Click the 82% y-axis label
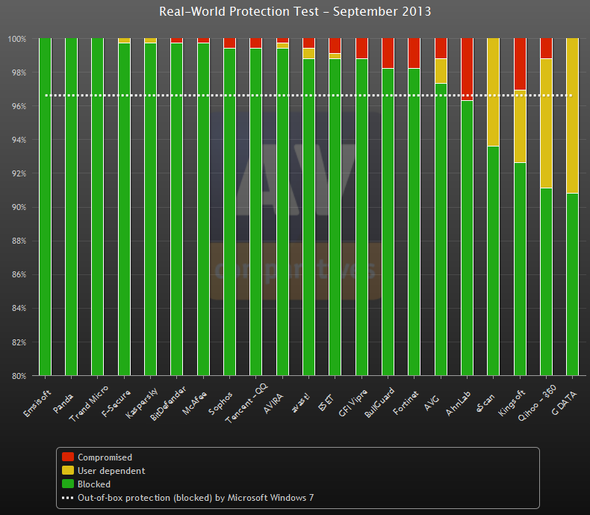 [19, 342]
